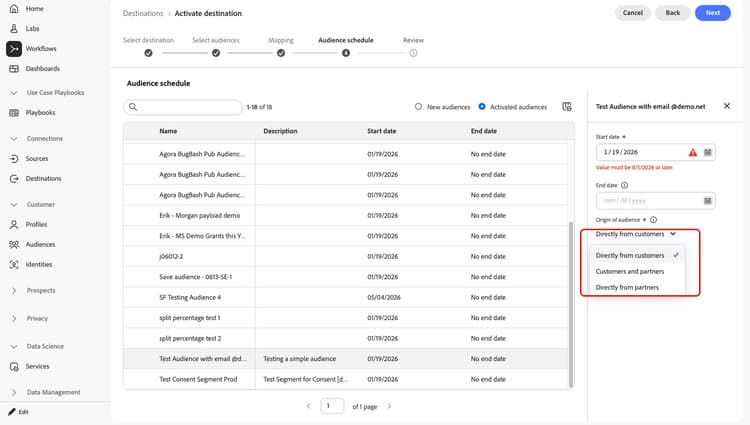Go to previous page arrow
The height and width of the screenshot is (425, 750).
[309, 406]
